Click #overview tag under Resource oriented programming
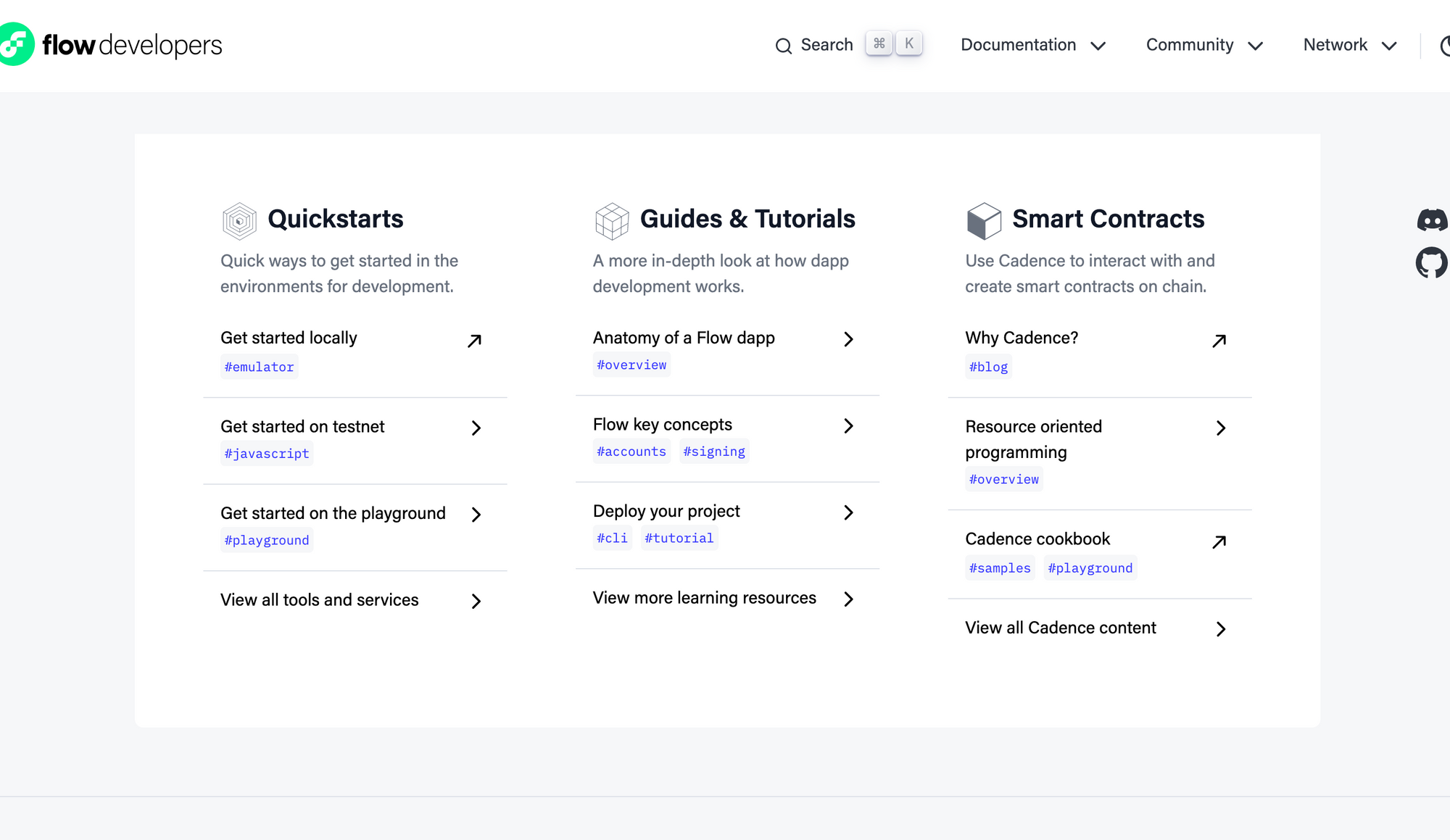 click(1004, 479)
